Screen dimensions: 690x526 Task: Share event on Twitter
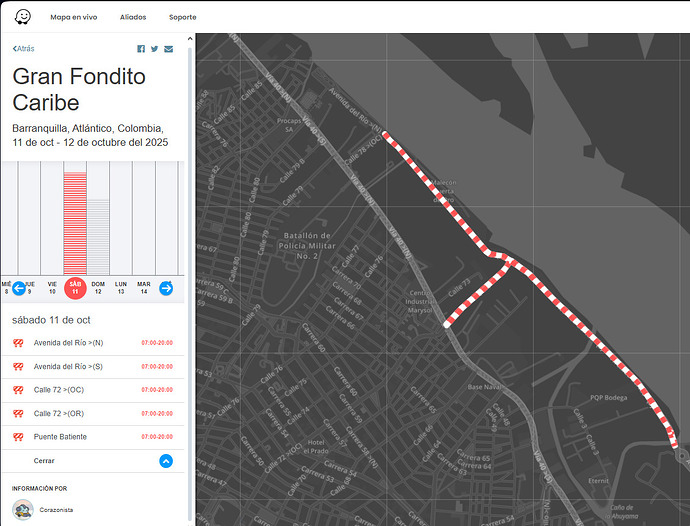pyautogui.click(x=154, y=49)
